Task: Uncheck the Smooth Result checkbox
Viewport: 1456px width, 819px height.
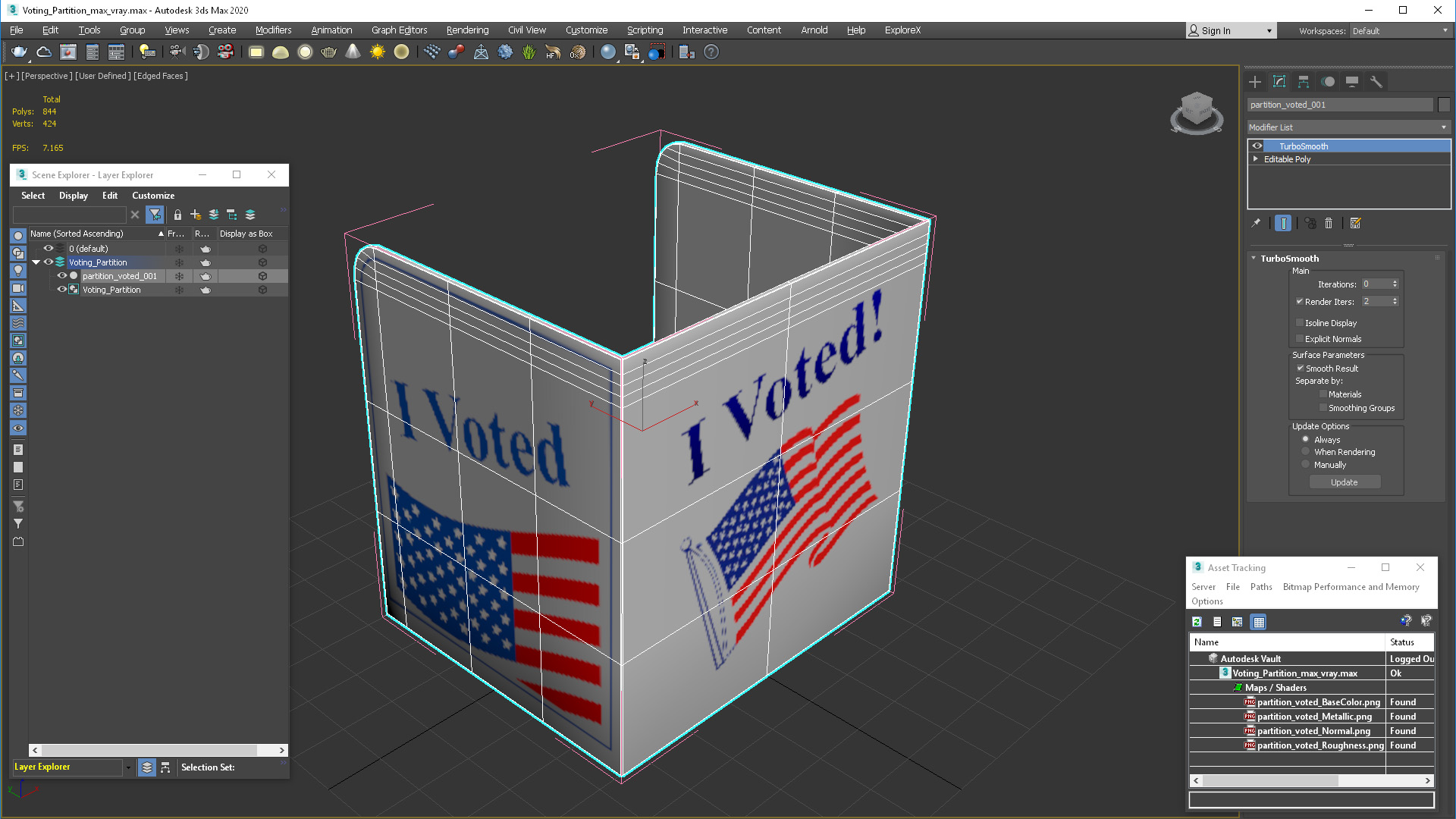Action: [1300, 368]
